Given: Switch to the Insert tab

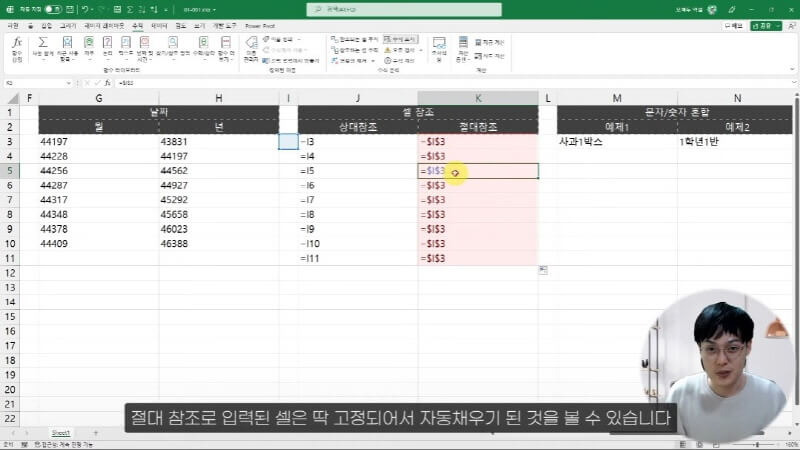Looking at the screenshot, I should click(46, 26).
